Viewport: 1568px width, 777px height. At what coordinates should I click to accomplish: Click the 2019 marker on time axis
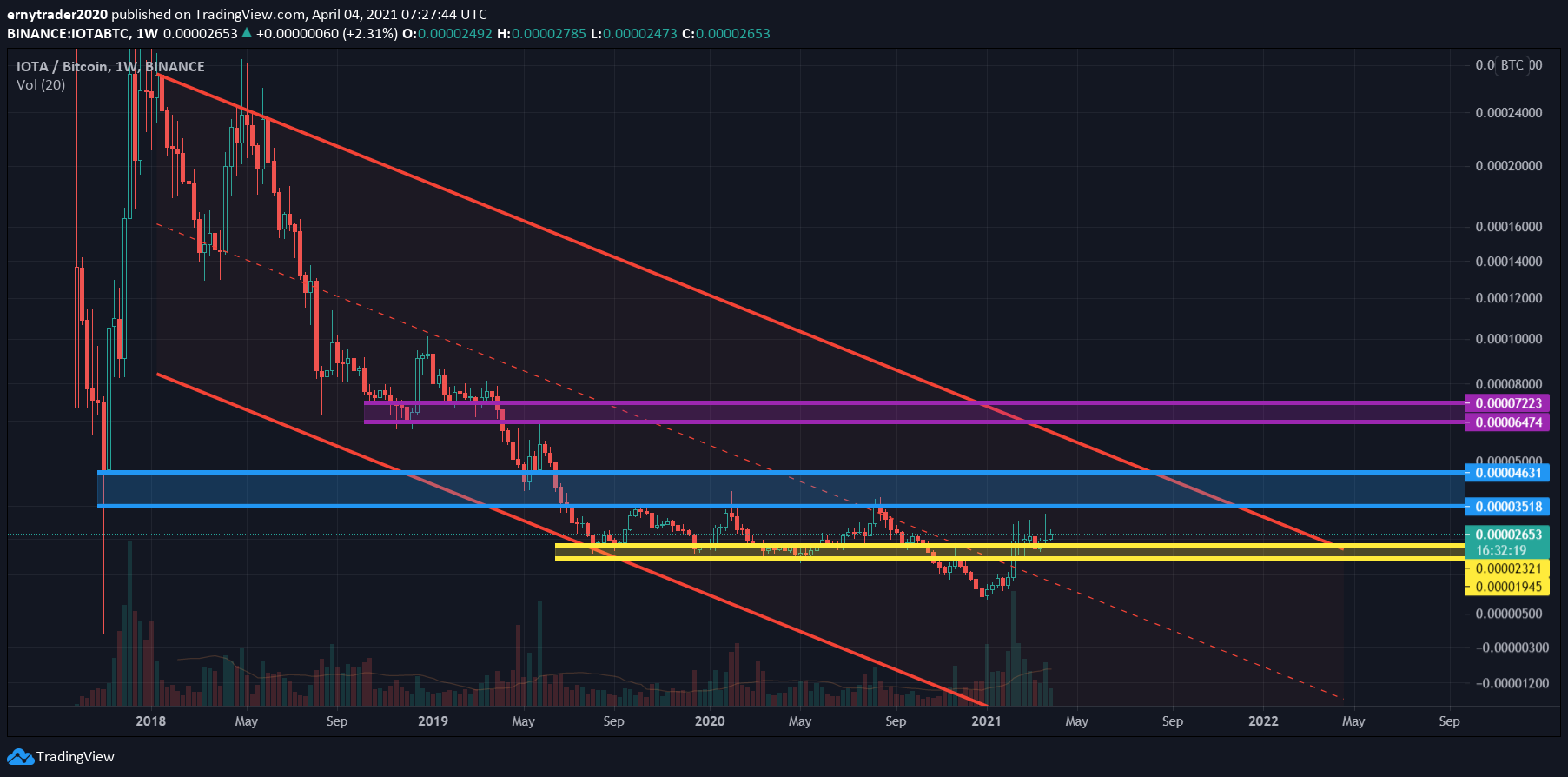click(x=433, y=721)
